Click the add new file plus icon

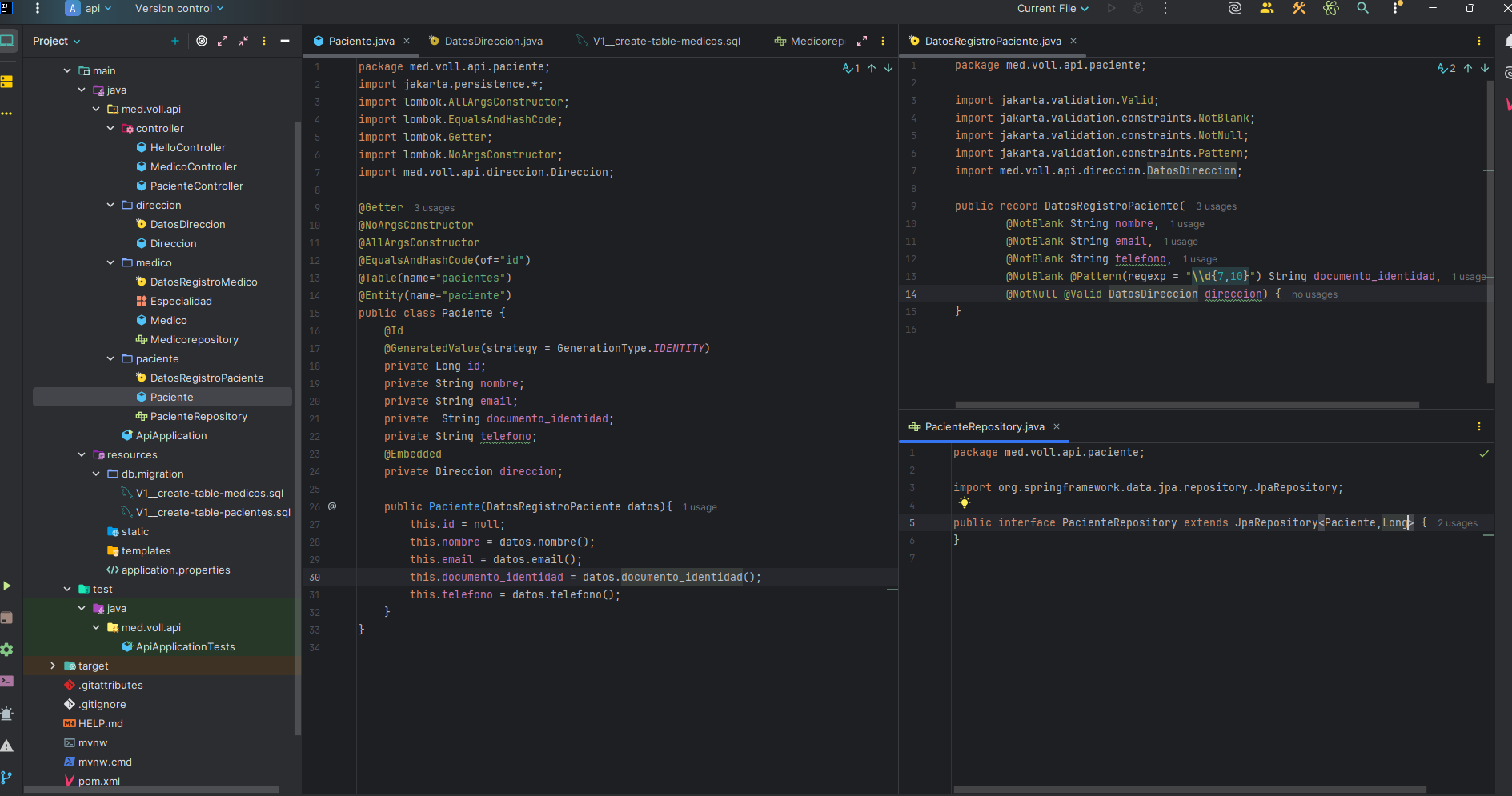click(x=175, y=41)
